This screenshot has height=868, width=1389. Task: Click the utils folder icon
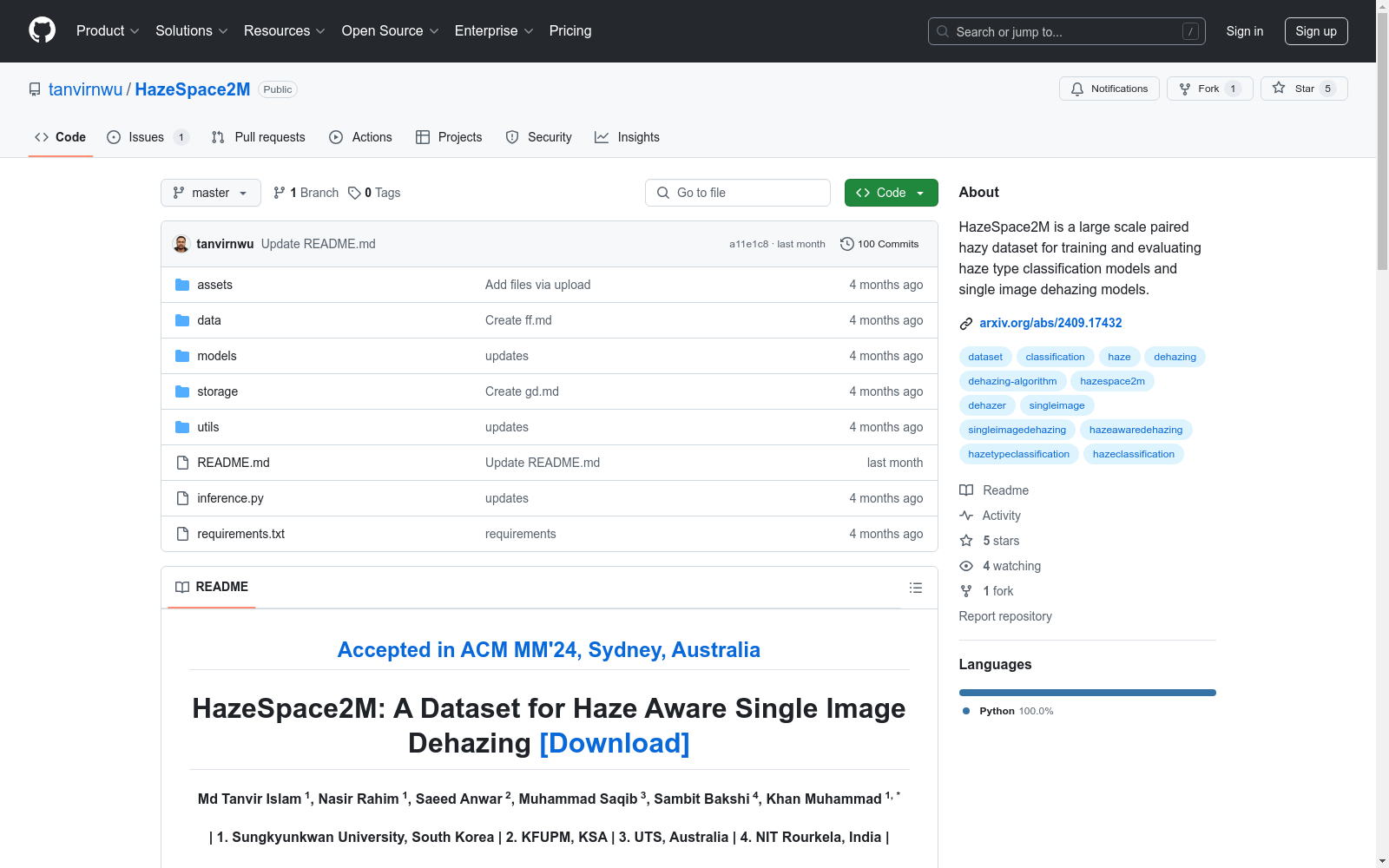(182, 427)
